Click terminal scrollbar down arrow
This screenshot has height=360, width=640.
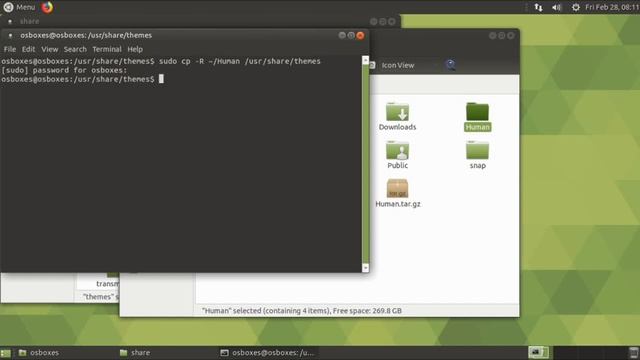pos(365,268)
